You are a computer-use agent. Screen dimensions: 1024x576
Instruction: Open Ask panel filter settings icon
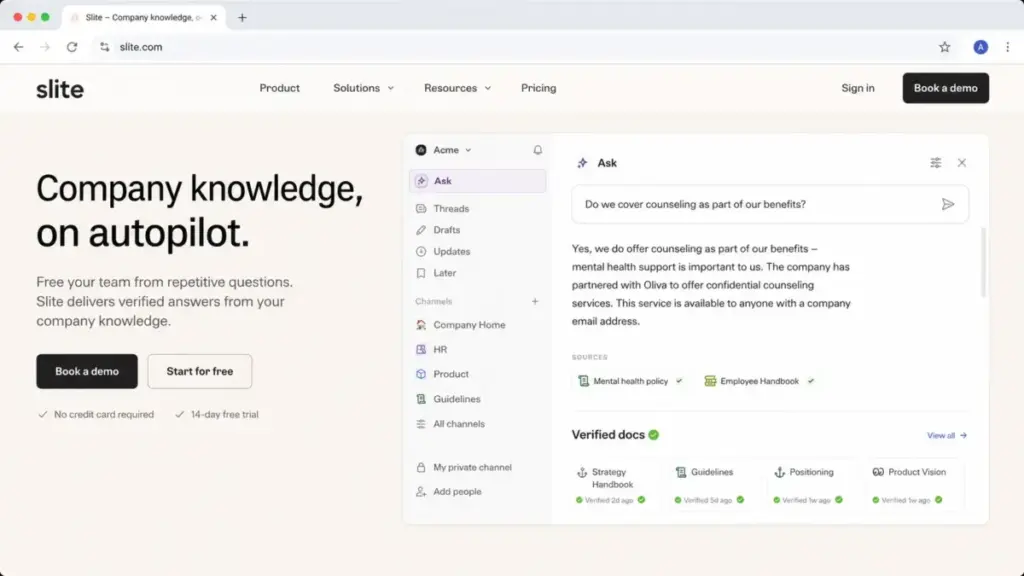936,163
